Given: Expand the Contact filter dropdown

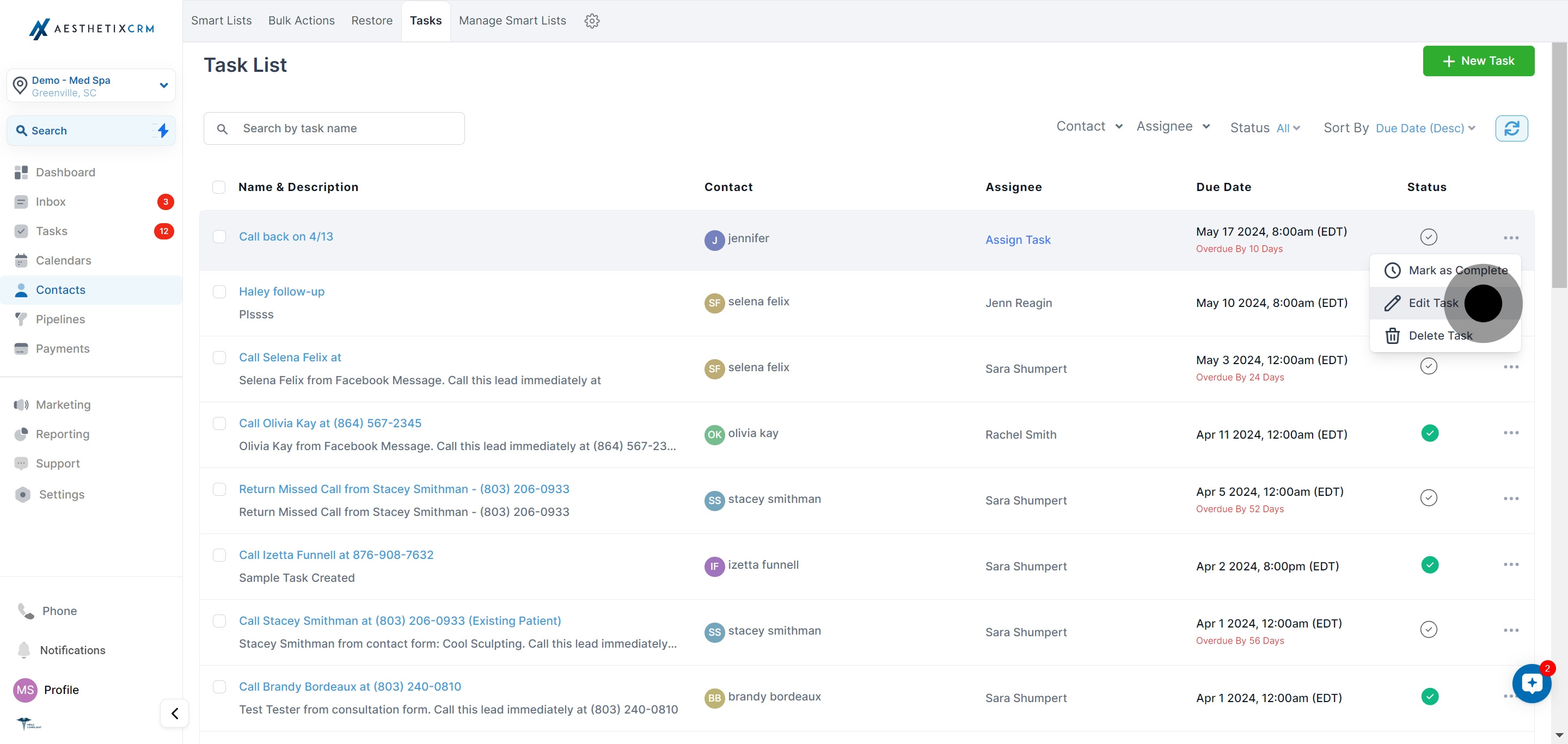Looking at the screenshot, I should pos(1089,126).
